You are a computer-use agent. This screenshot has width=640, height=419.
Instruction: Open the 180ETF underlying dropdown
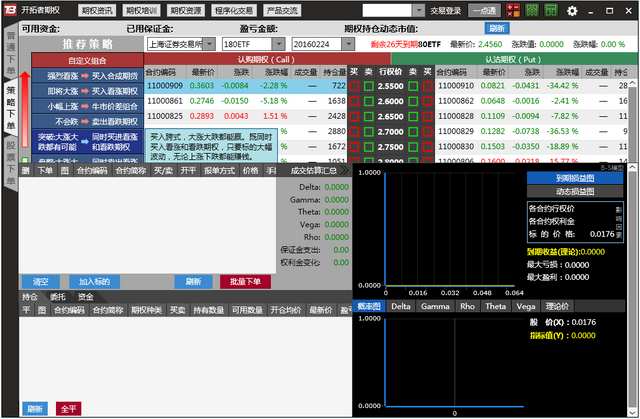pyautogui.click(x=279, y=44)
